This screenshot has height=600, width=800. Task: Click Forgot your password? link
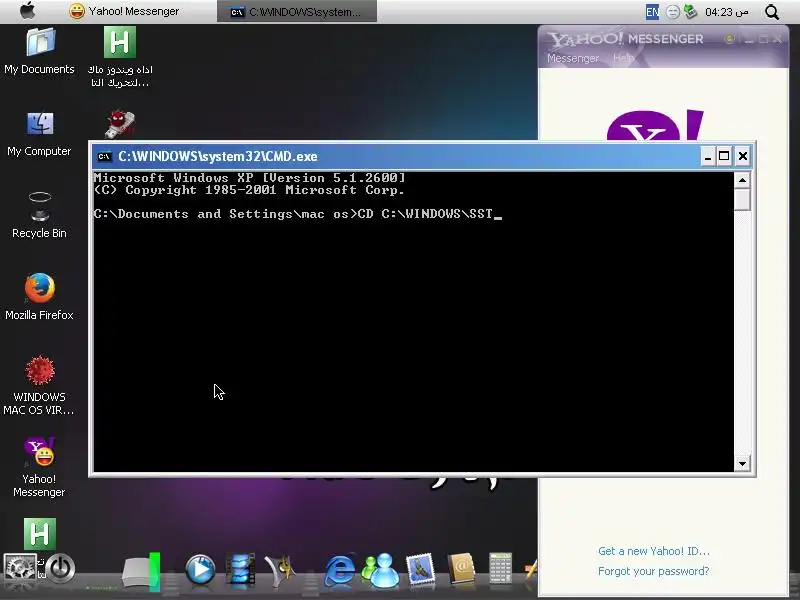click(654, 571)
